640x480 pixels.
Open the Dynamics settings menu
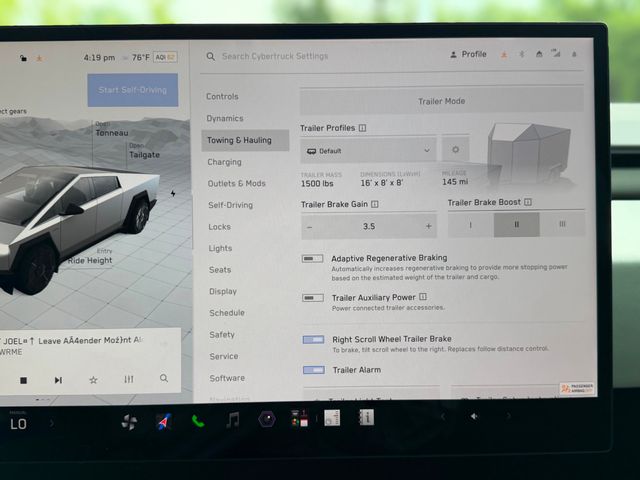pos(225,118)
